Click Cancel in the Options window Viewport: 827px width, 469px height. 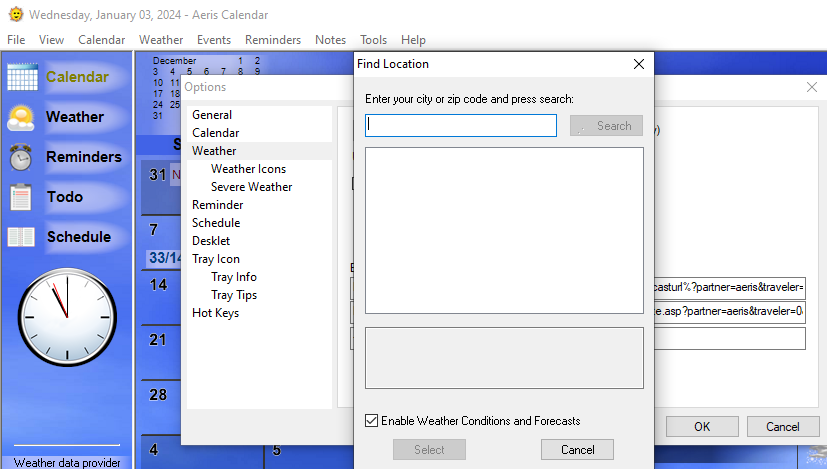point(783,426)
